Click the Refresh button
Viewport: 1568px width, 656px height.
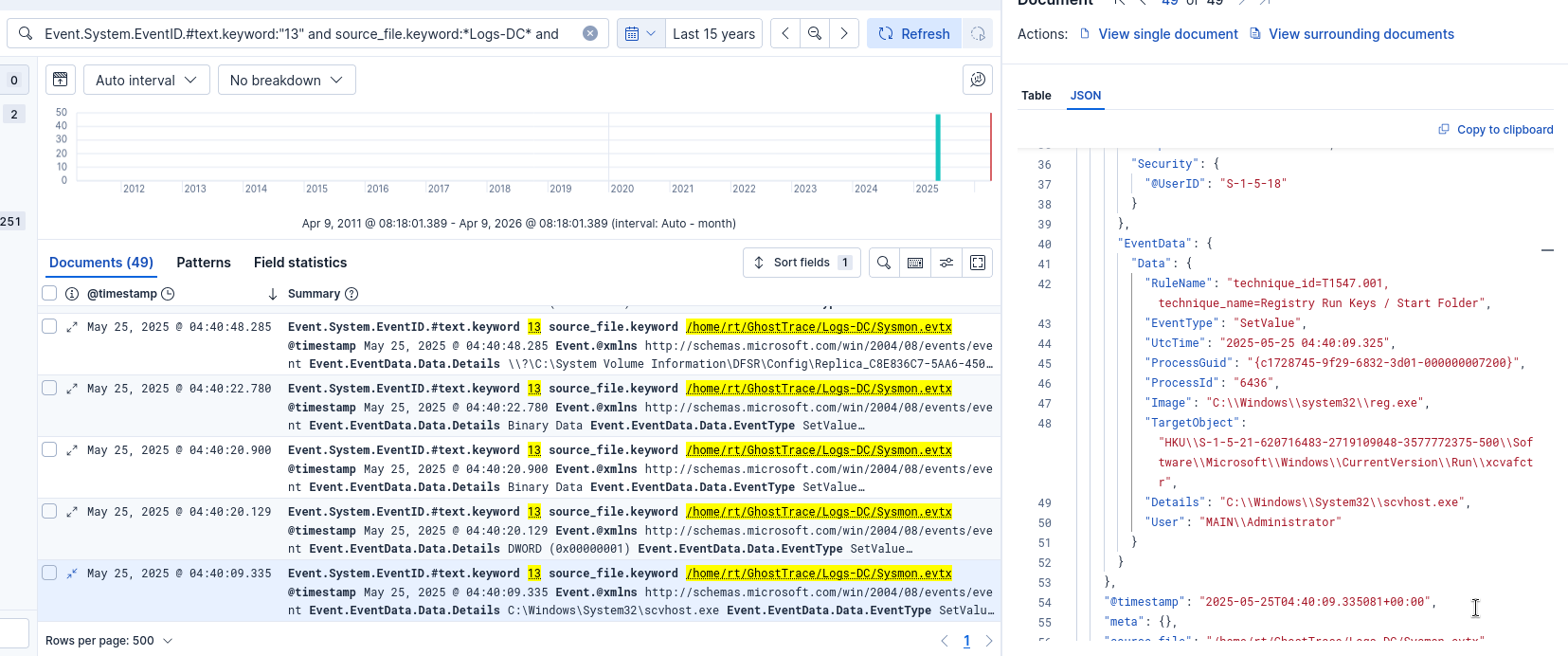(914, 34)
